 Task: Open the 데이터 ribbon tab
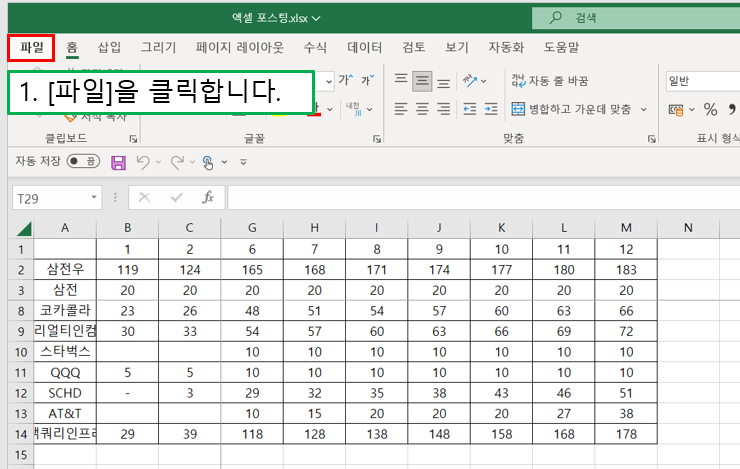click(x=365, y=48)
